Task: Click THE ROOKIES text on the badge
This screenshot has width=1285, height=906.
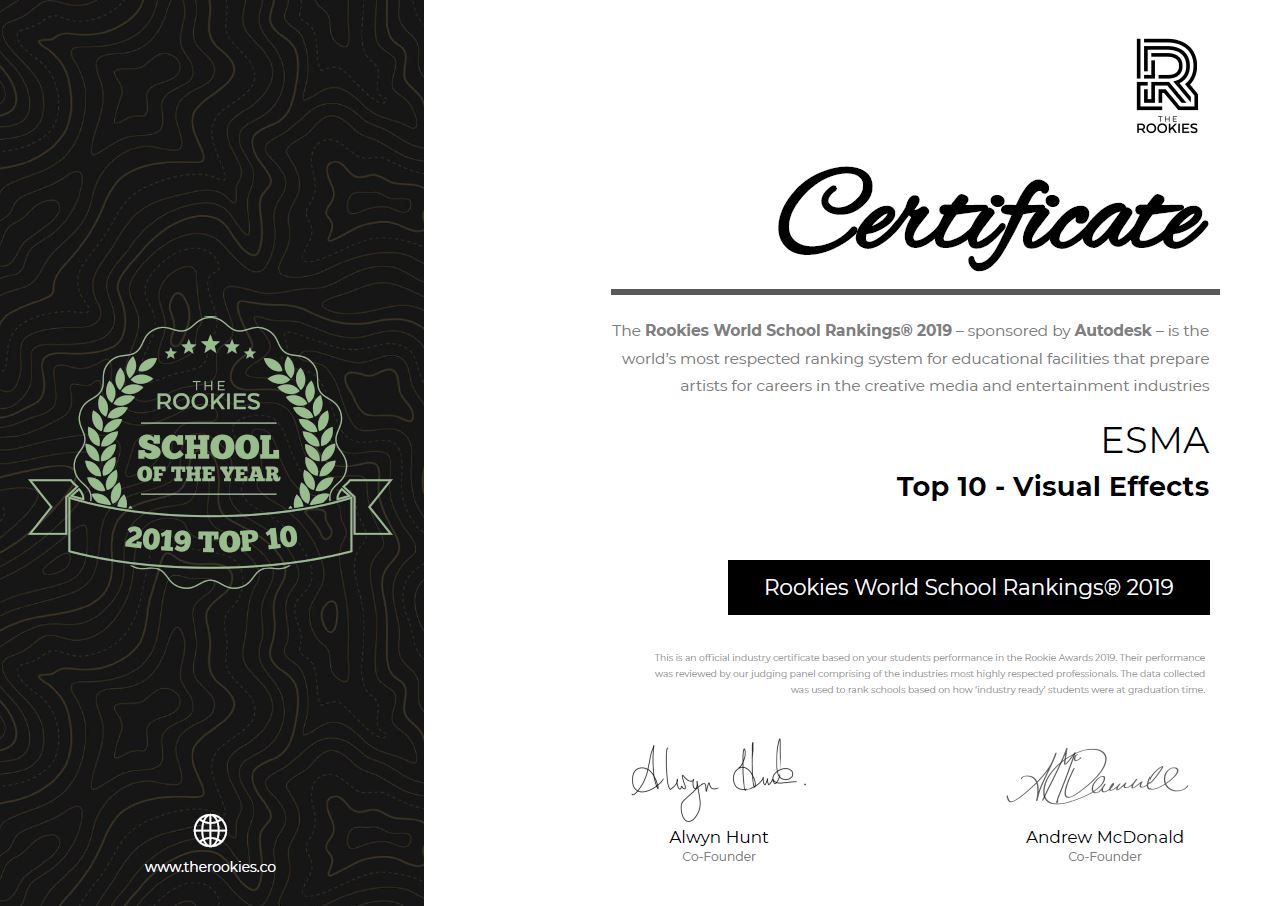Action: coord(210,396)
